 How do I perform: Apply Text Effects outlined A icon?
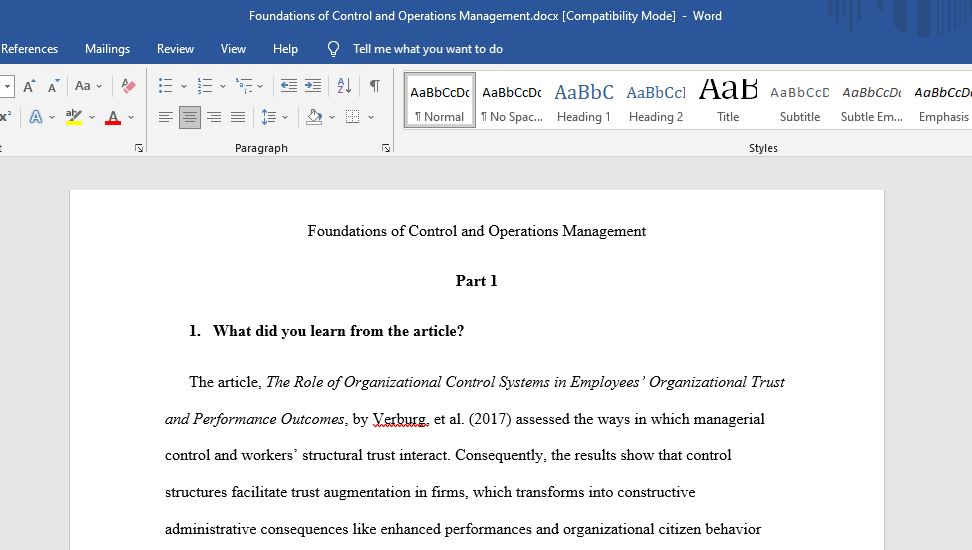36,117
